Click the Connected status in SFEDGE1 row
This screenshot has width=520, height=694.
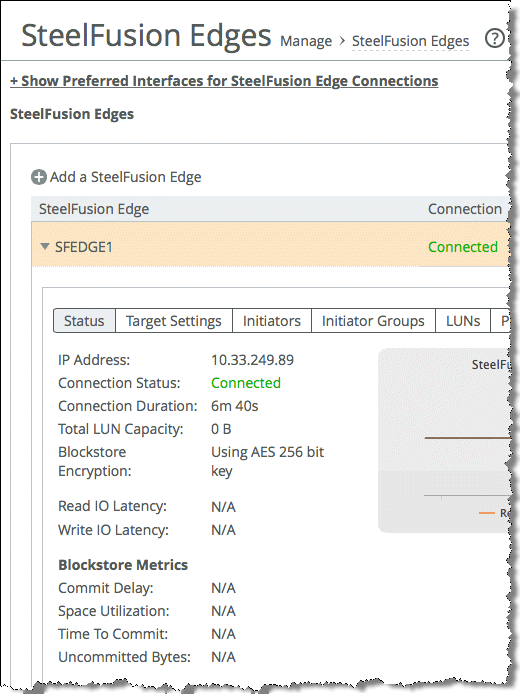pos(463,247)
